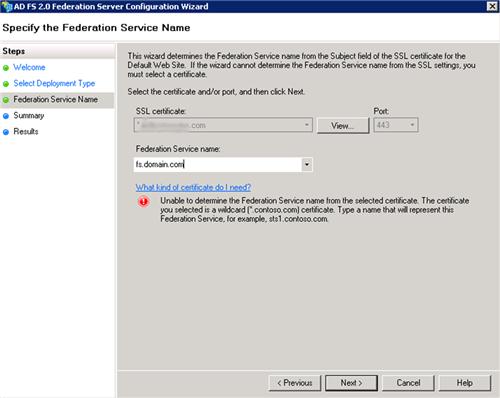500x398 pixels.
Task: Open Help for the wizard
Action: (x=465, y=383)
